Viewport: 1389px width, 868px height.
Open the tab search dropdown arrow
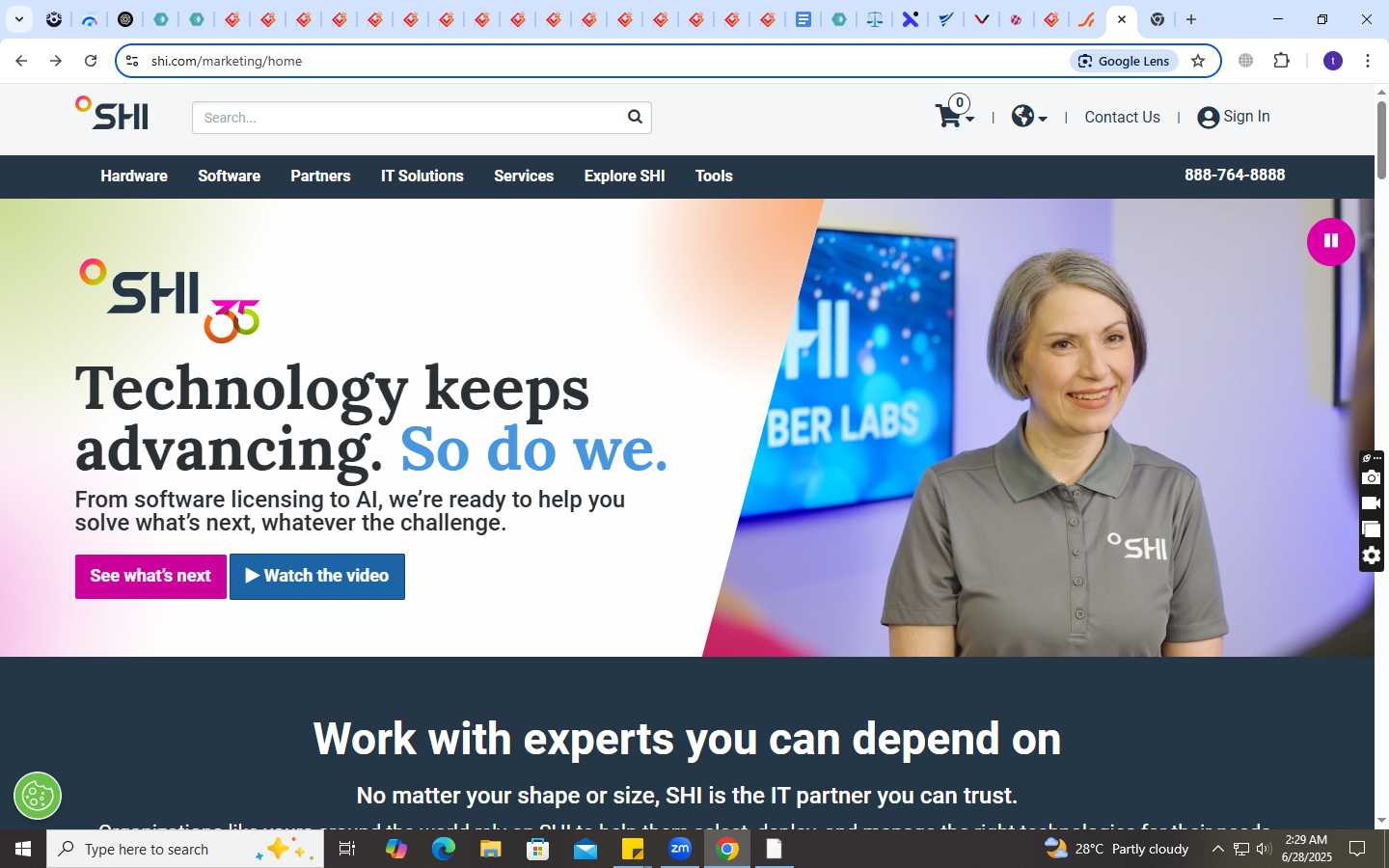[x=18, y=19]
